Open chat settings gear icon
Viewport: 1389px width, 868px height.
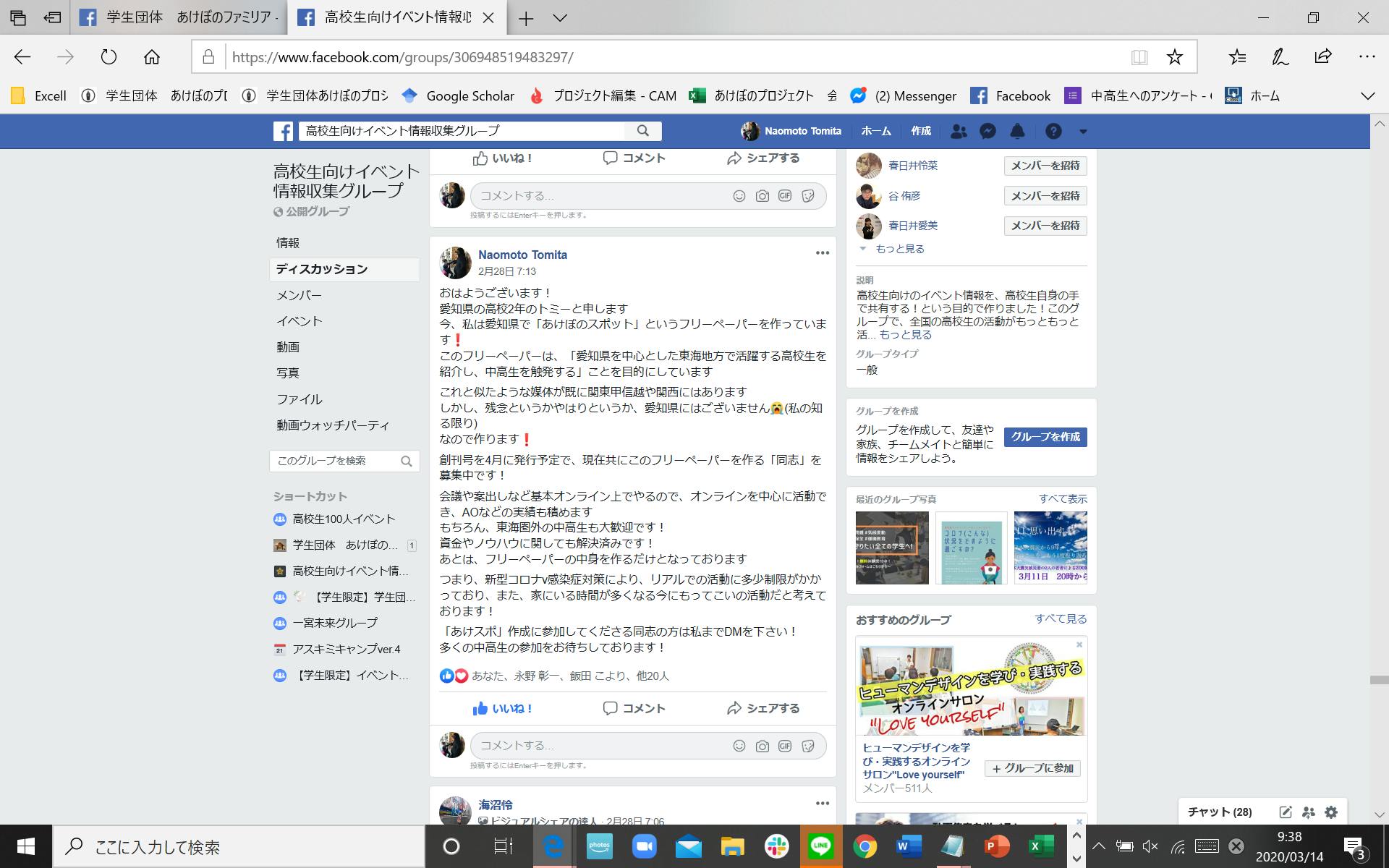(1331, 812)
